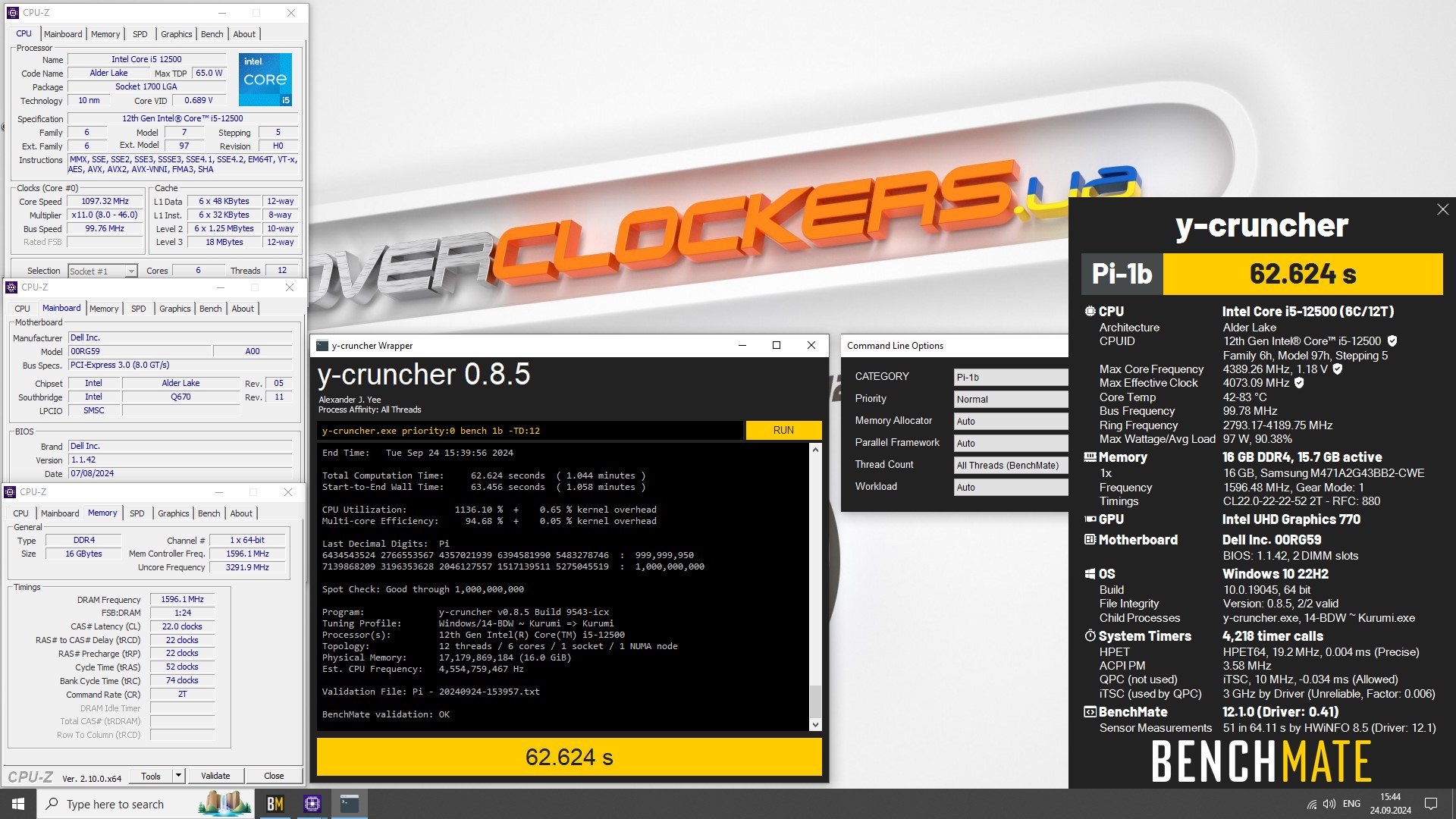The width and height of the screenshot is (1456, 819).
Task: Open the Priority dropdown showing Normal
Action: click(1010, 399)
